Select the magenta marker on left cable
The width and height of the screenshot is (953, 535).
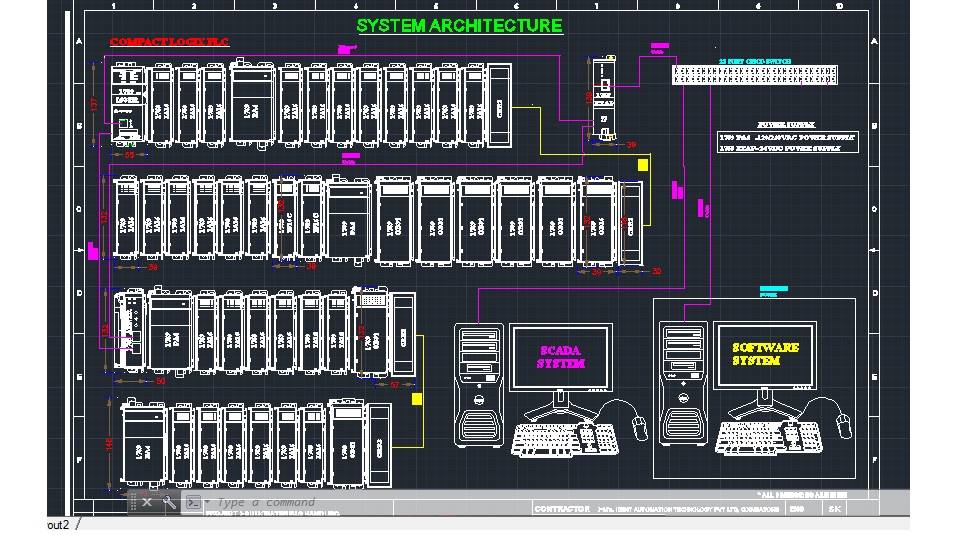[x=93, y=250]
